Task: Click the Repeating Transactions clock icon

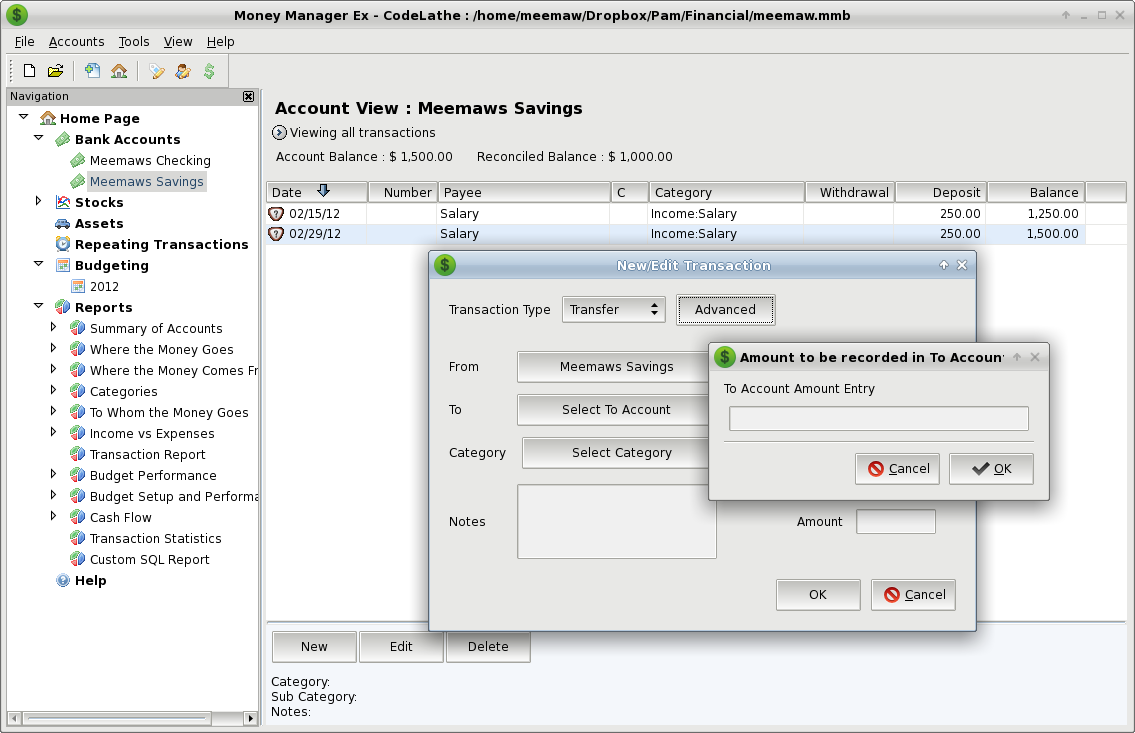Action: coord(63,244)
